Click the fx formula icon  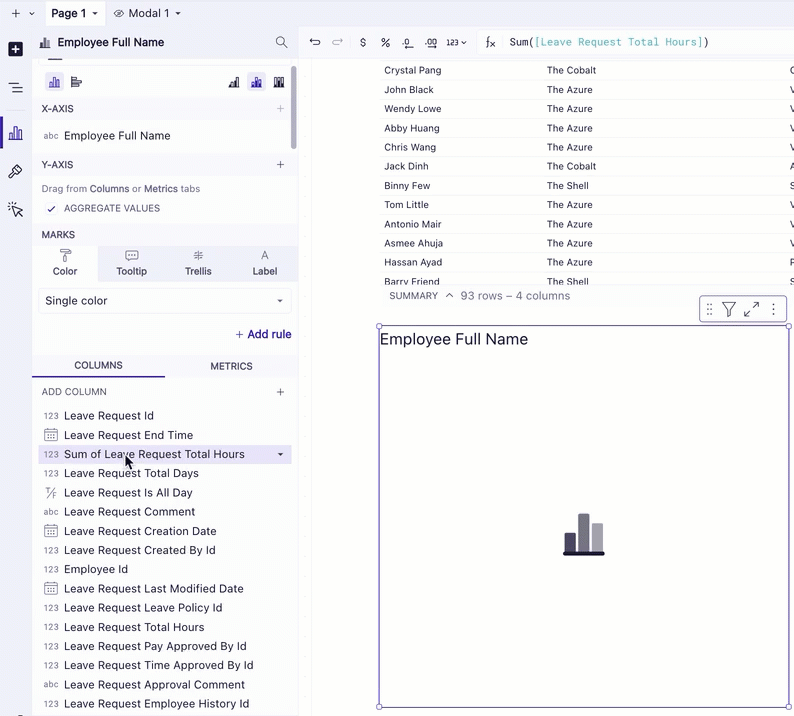click(490, 42)
